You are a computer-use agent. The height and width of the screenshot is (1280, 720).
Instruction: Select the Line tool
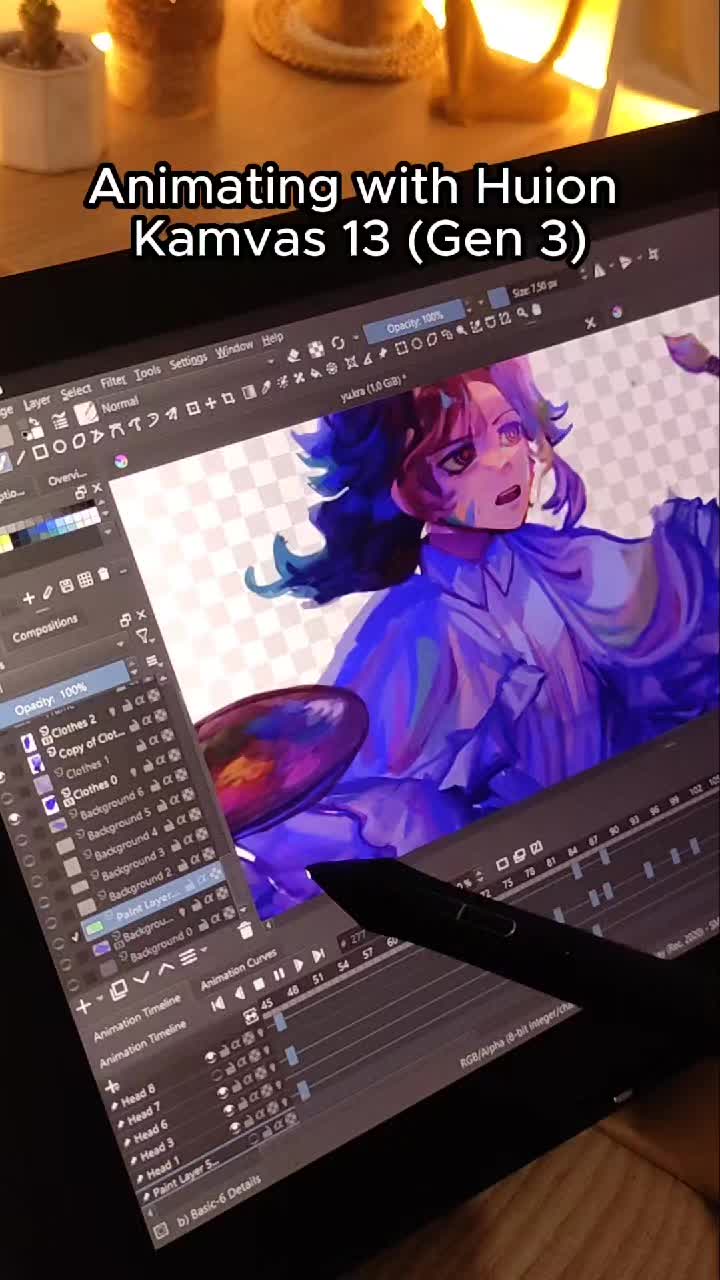point(20,457)
